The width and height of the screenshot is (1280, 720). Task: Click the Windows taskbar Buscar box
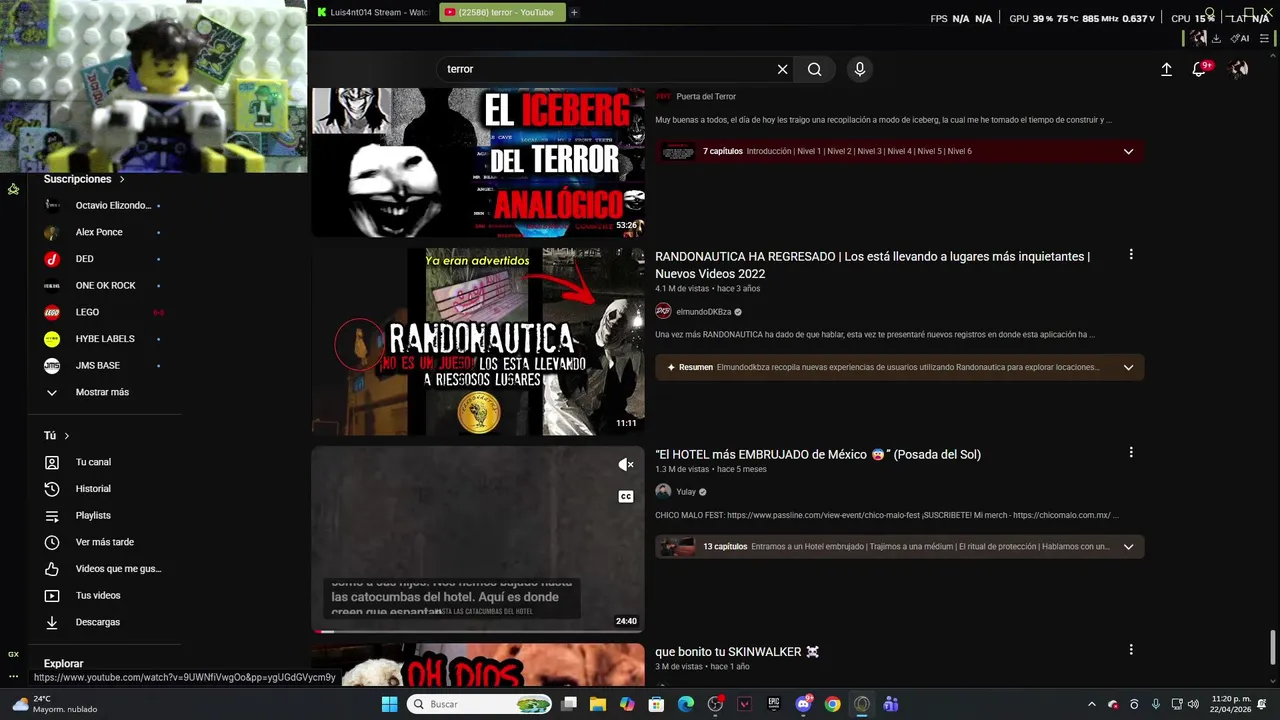[478, 704]
